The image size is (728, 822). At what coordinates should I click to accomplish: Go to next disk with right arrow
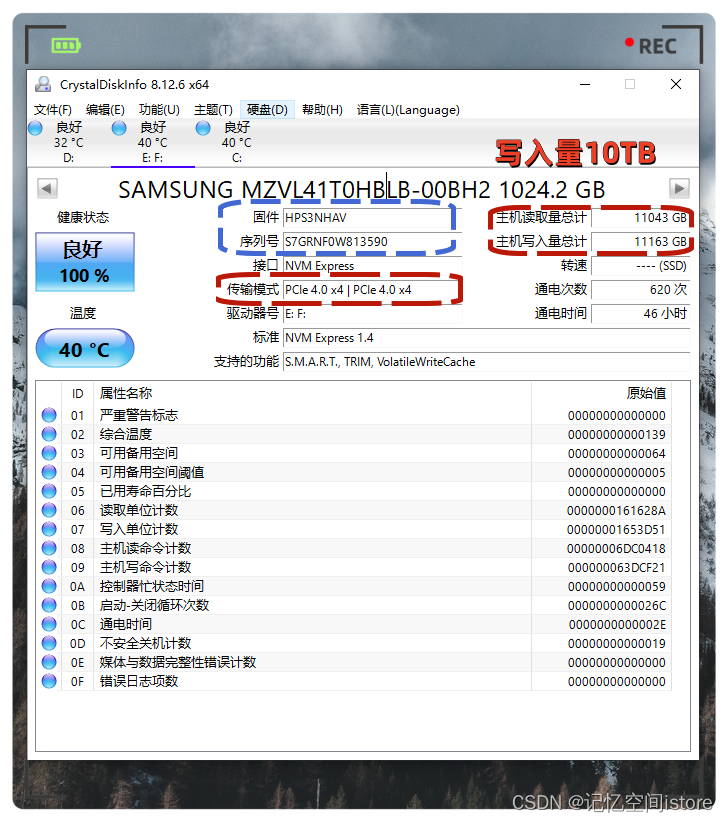click(679, 188)
